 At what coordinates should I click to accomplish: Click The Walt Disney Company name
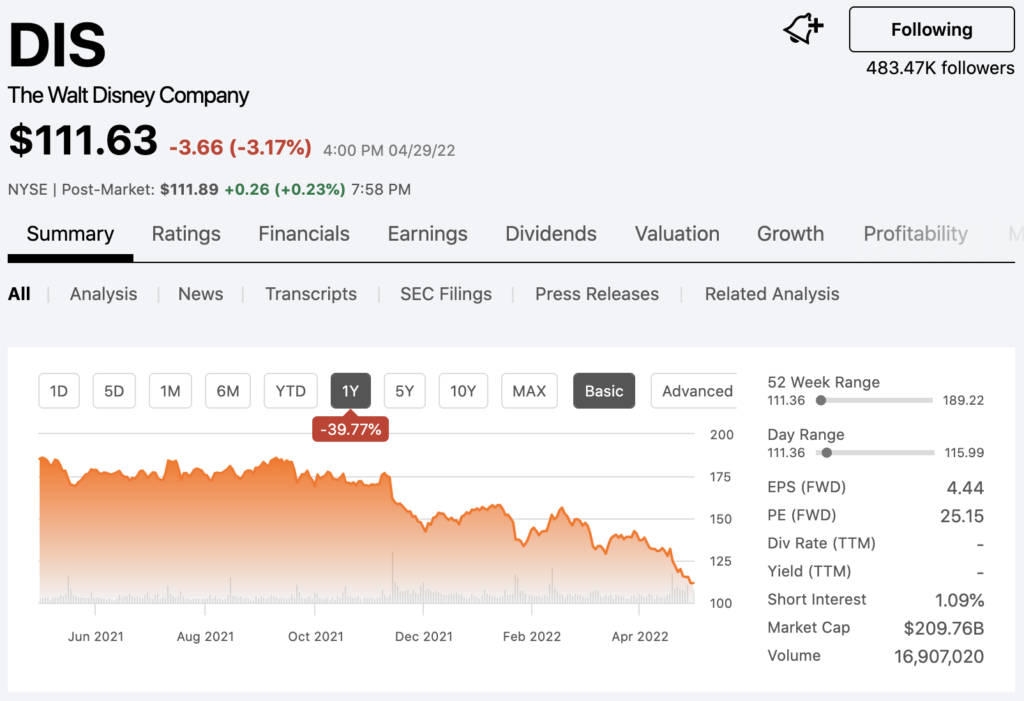129,95
